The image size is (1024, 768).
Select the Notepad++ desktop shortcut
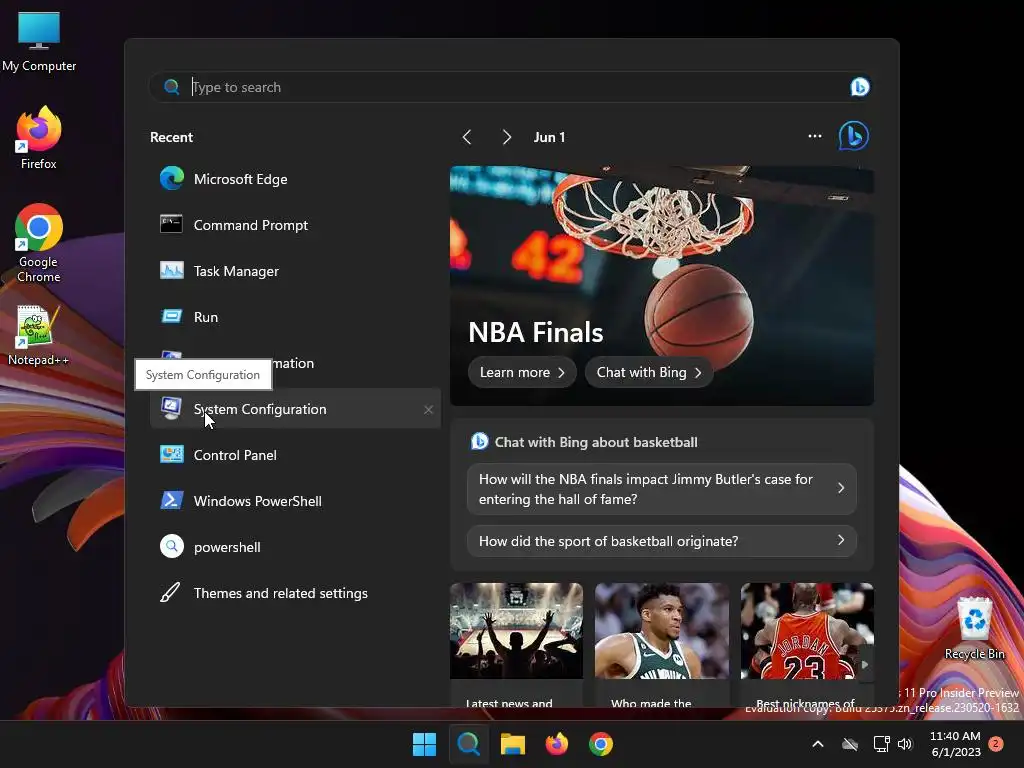pyautogui.click(x=39, y=335)
